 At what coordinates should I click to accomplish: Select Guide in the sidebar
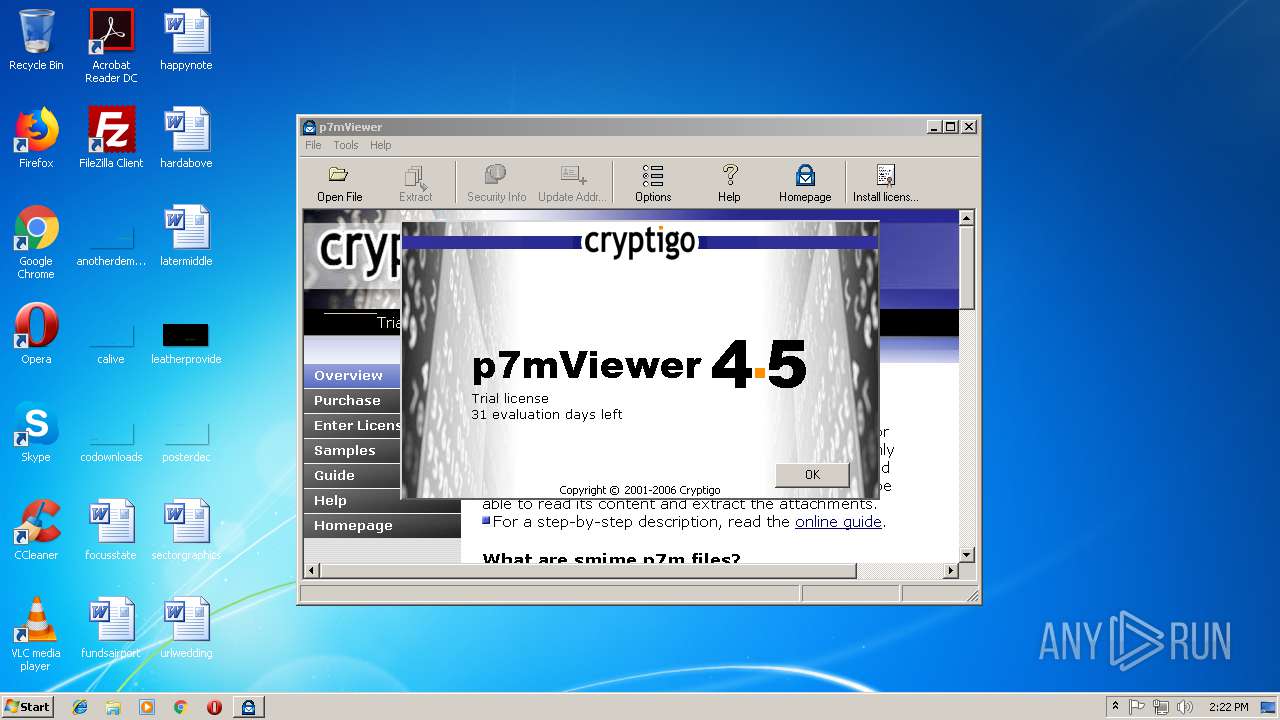[x=352, y=476]
